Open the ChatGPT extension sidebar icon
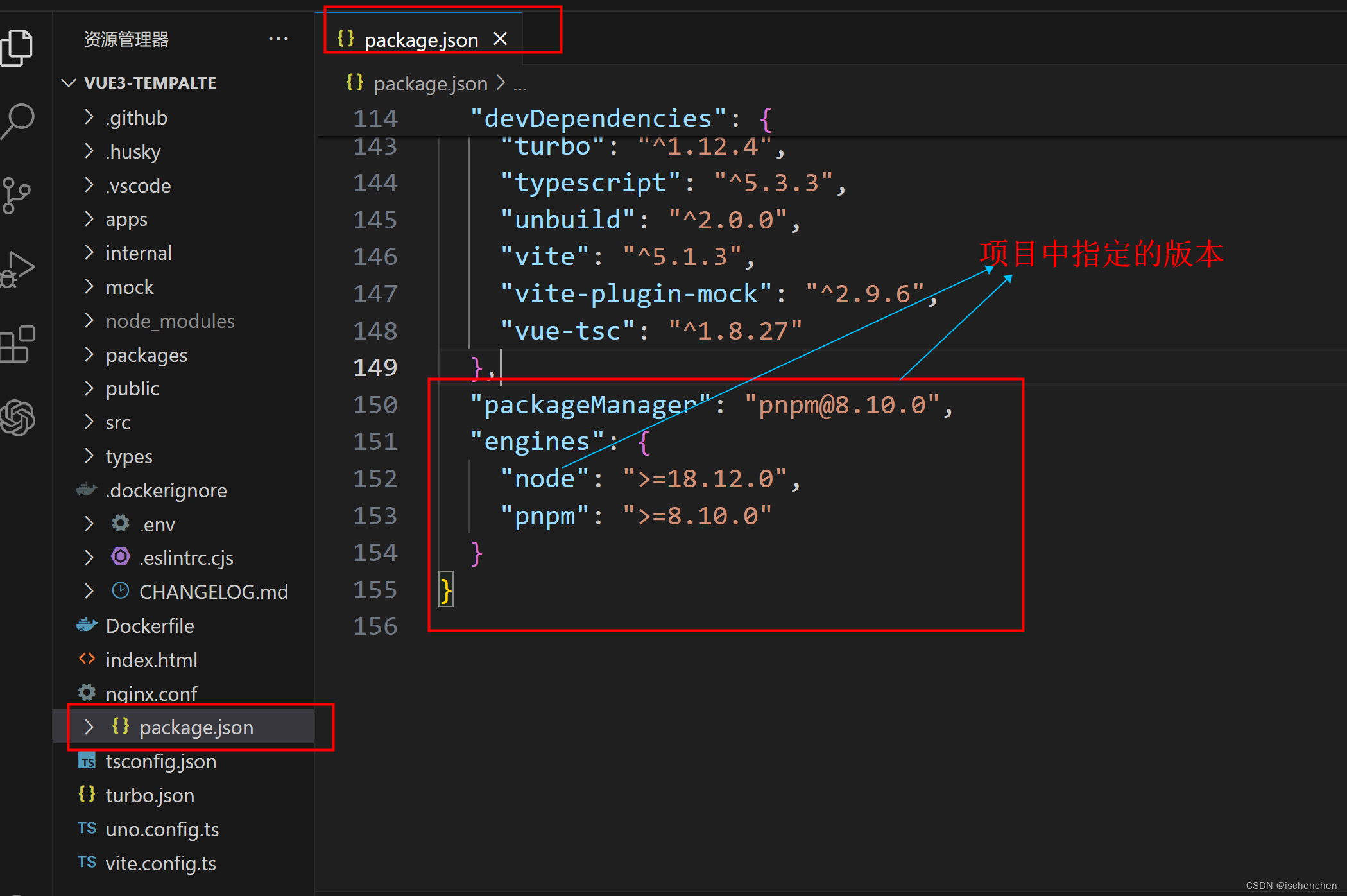The height and width of the screenshot is (896, 1347). (x=17, y=418)
